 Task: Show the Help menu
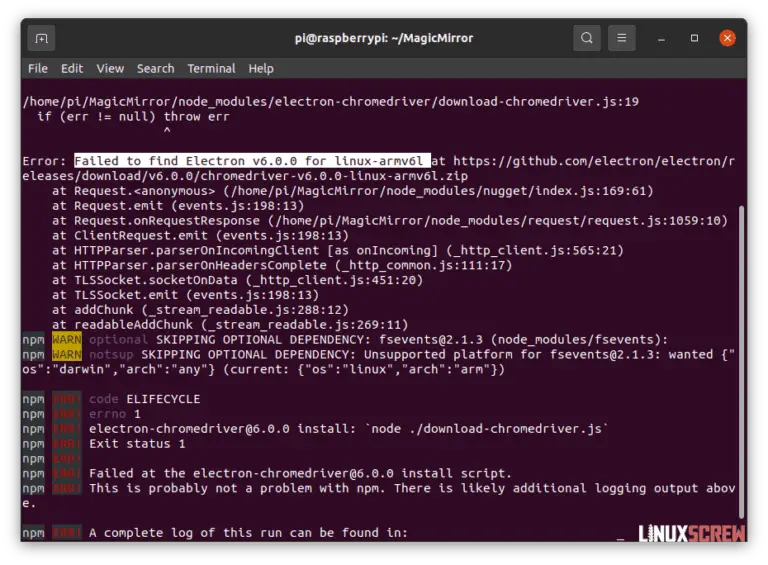tap(261, 68)
